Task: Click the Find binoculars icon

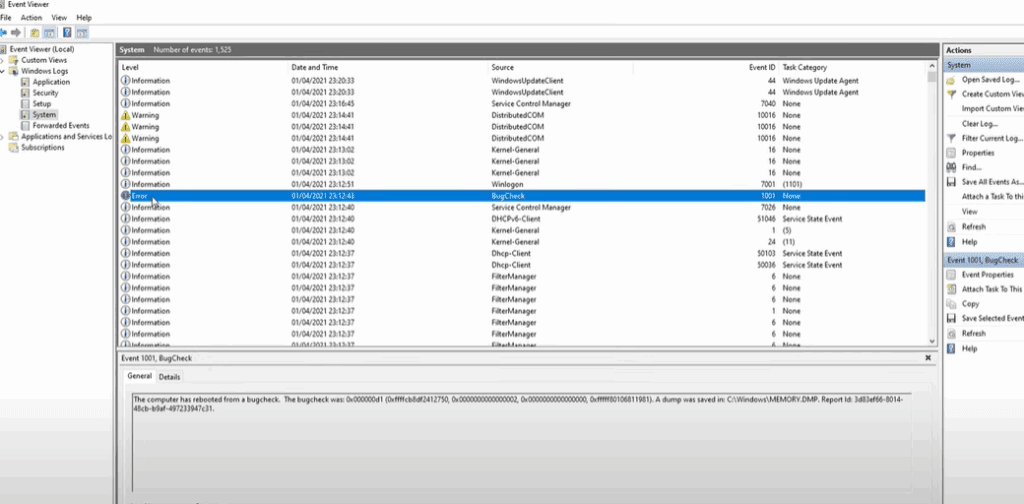Action: click(951, 168)
